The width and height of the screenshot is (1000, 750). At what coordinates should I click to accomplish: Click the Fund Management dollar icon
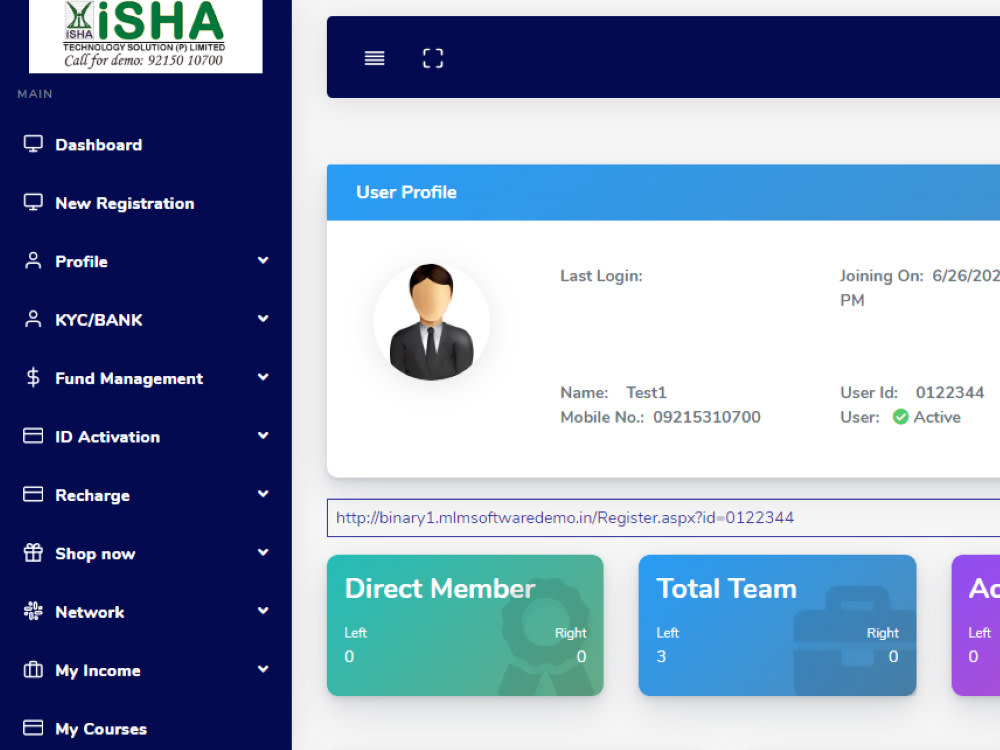pos(33,378)
